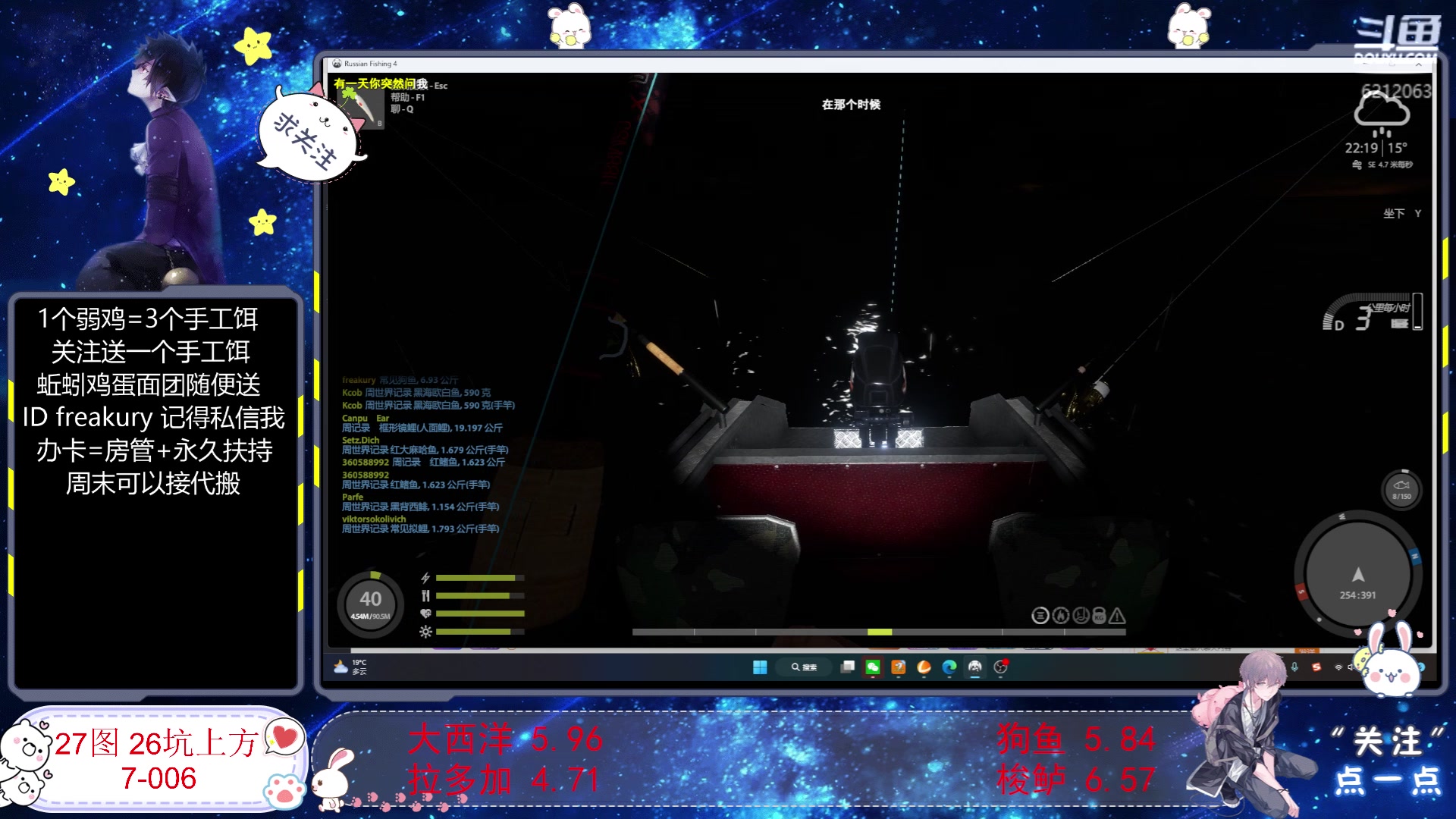Screen dimensions: 1456x819
Task: Click the alcohol sun-shaped status icon
Action: point(425,631)
